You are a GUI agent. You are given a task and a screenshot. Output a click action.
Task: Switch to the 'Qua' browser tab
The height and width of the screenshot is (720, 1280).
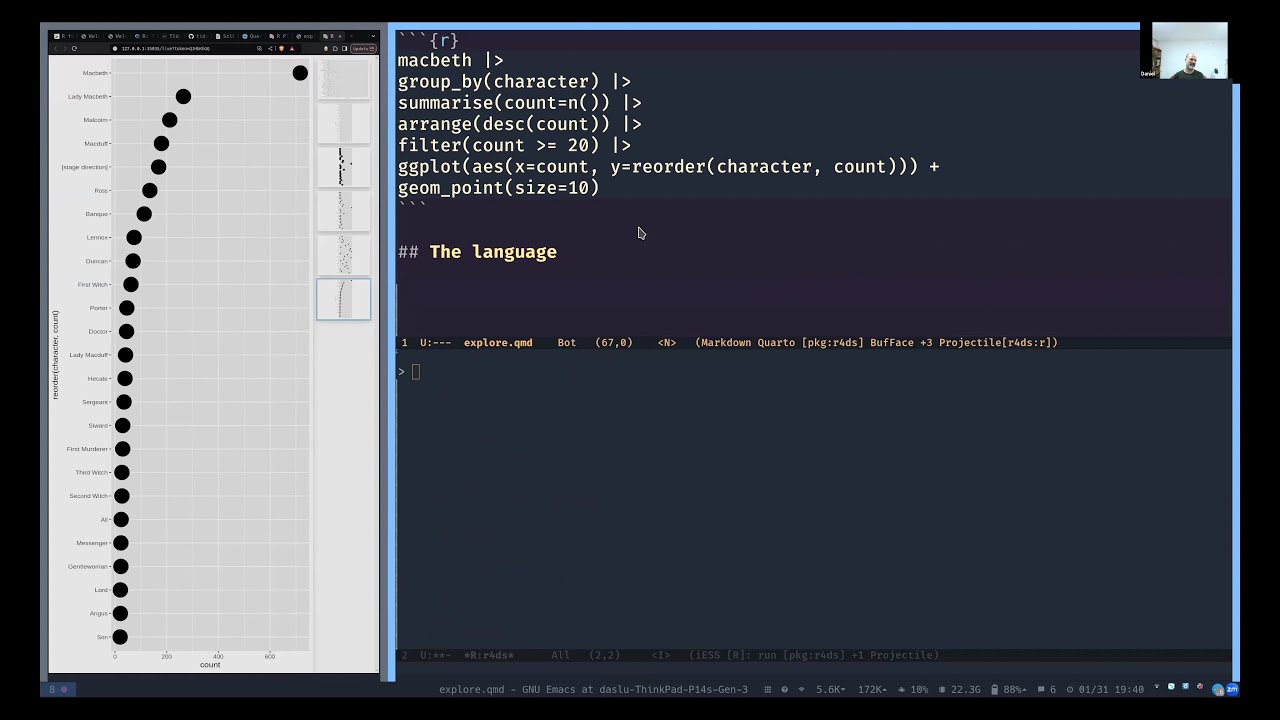(252, 36)
